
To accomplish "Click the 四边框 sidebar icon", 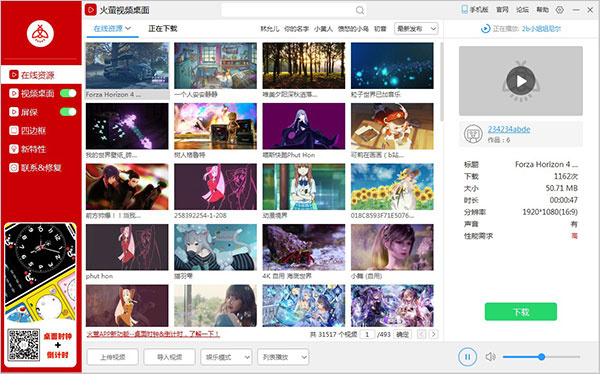I will click(x=14, y=131).
